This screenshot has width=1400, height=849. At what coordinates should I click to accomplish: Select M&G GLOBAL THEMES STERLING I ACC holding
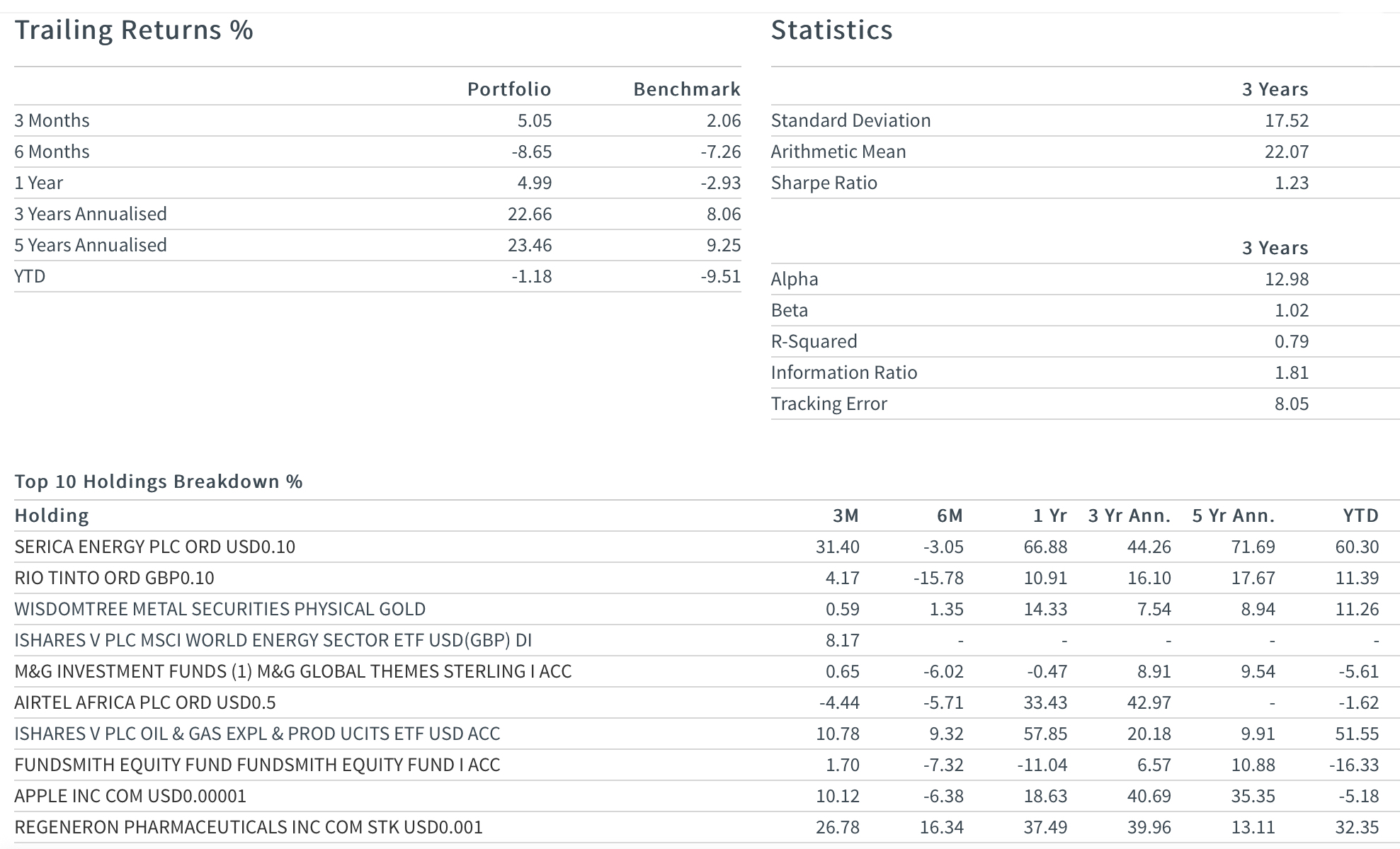(x=293, y=671)
